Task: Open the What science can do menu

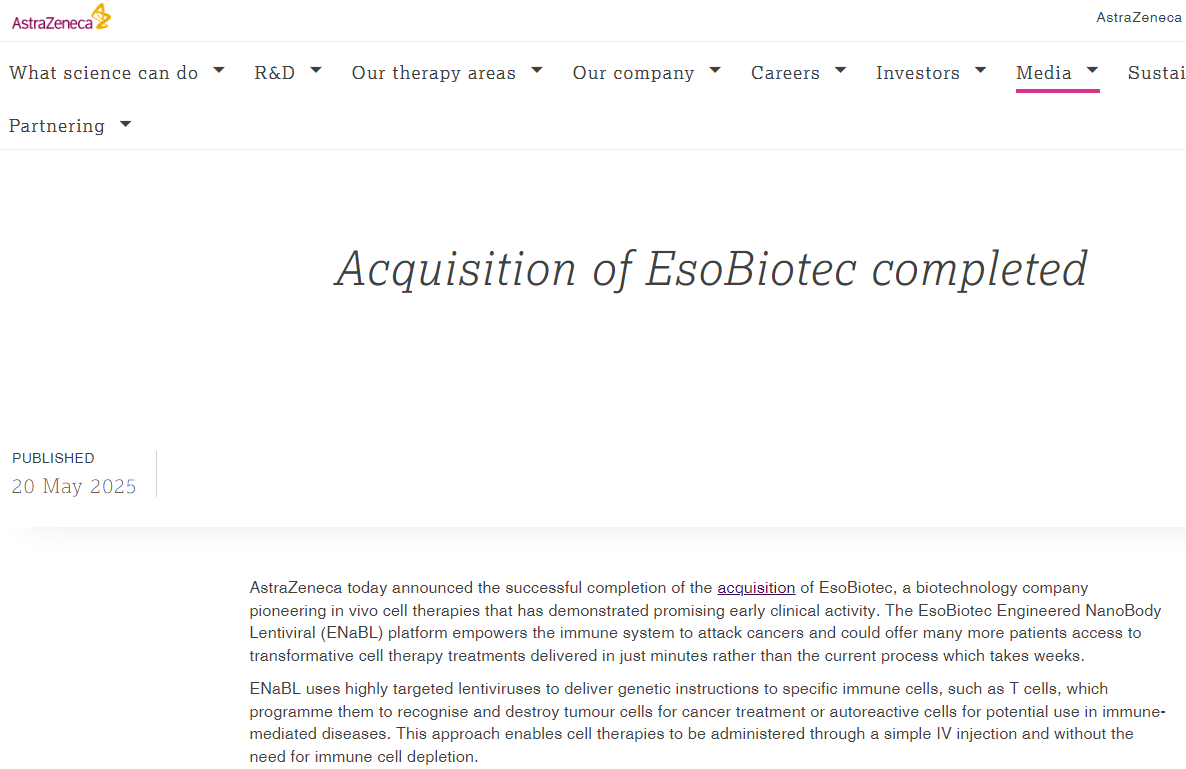Action: (x=104, y=73)
